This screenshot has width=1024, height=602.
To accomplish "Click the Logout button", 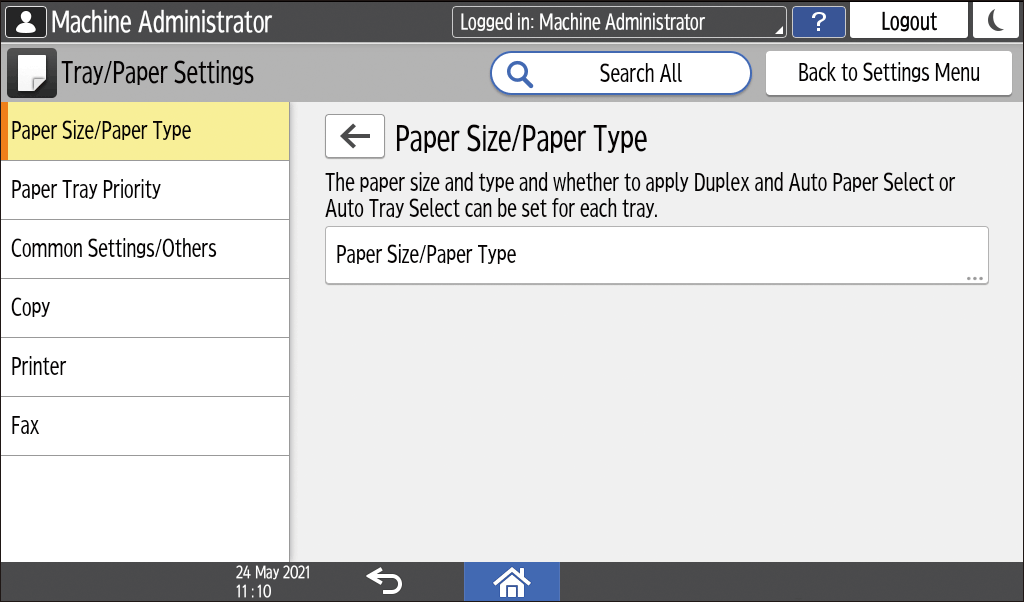I will coord(908,21).
